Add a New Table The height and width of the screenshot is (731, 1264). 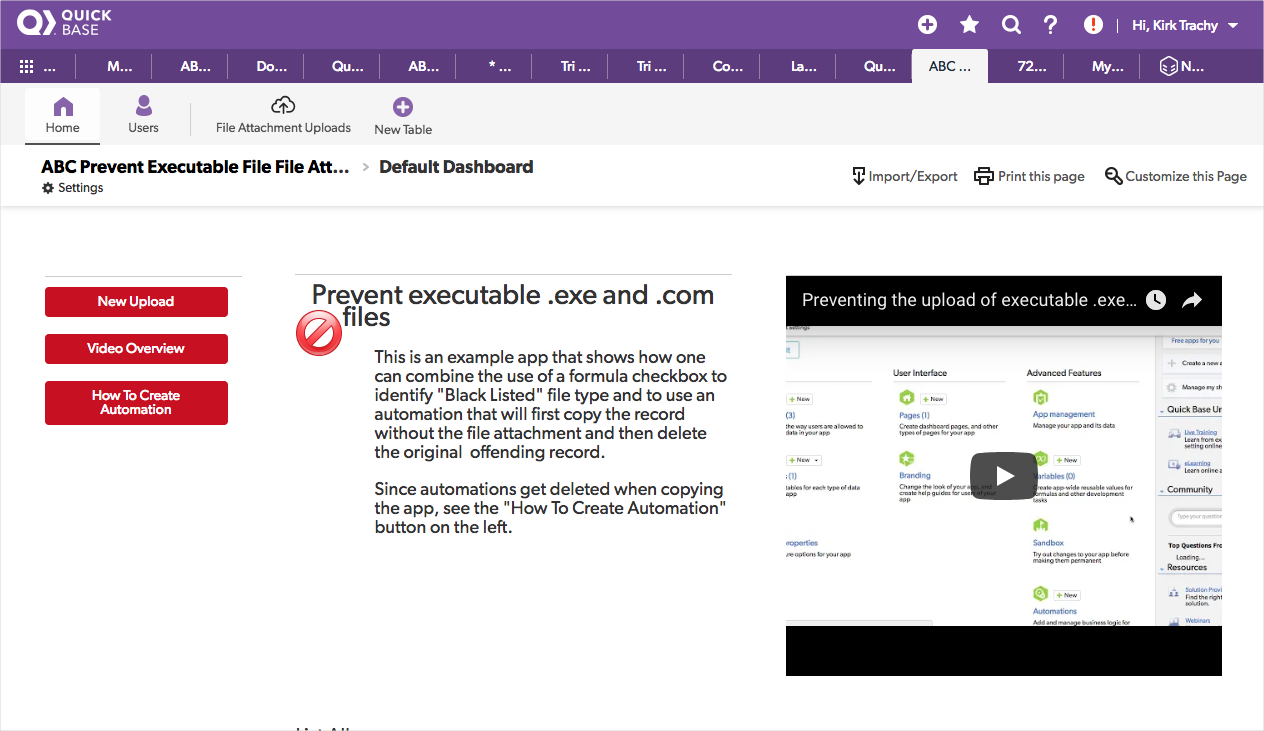pyautogui.click(x=403, y=116)
